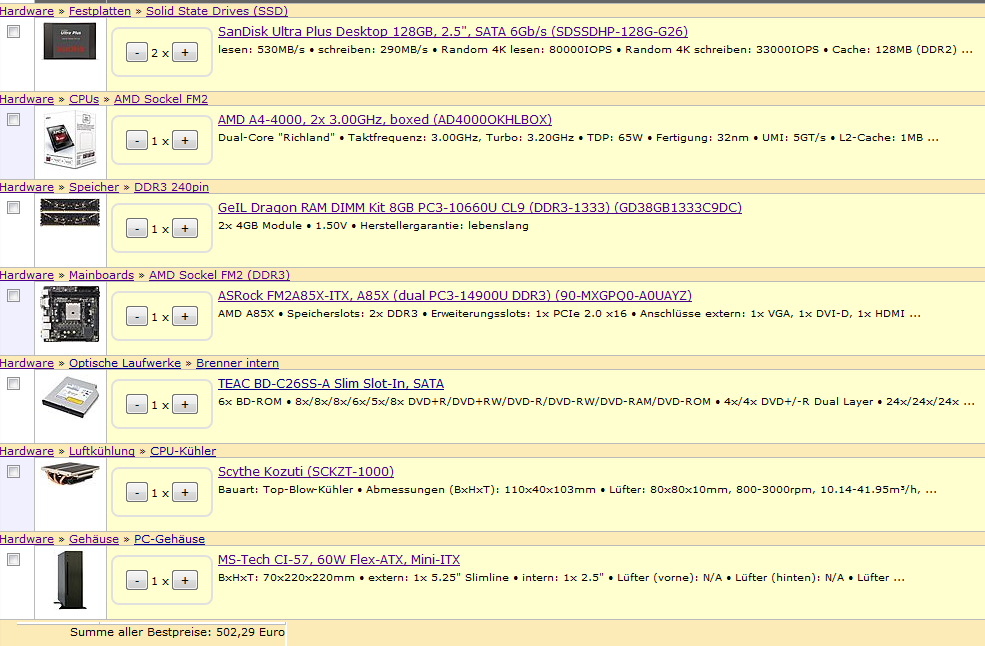Select the GeIL Dragon RAM row checkbox
This screenshot has width=985, height=646.
[x=13, y=207]
